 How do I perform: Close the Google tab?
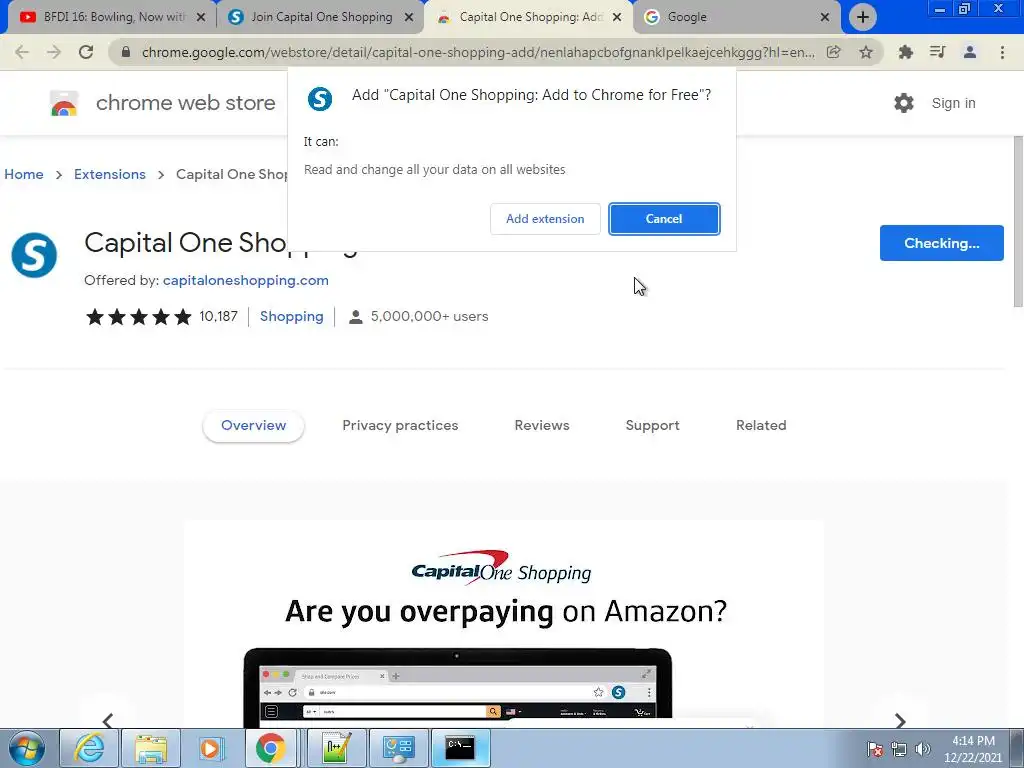pyautogui.click(x=825, y=18)
